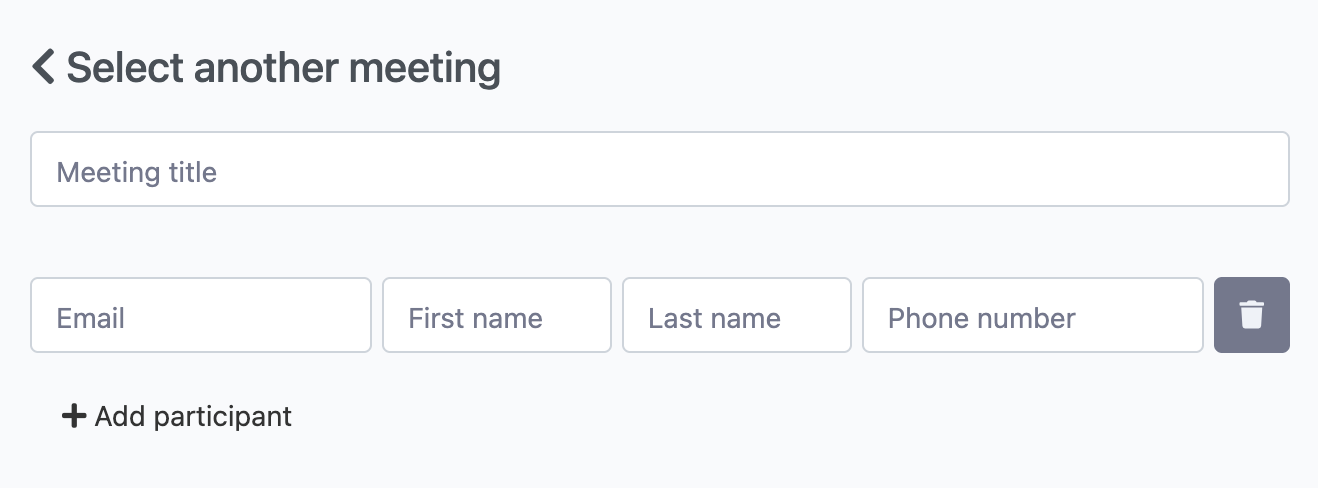Click the "Meeting title" placeholder text
Viewport: 1318px width, 488px height.
point(137,172)
